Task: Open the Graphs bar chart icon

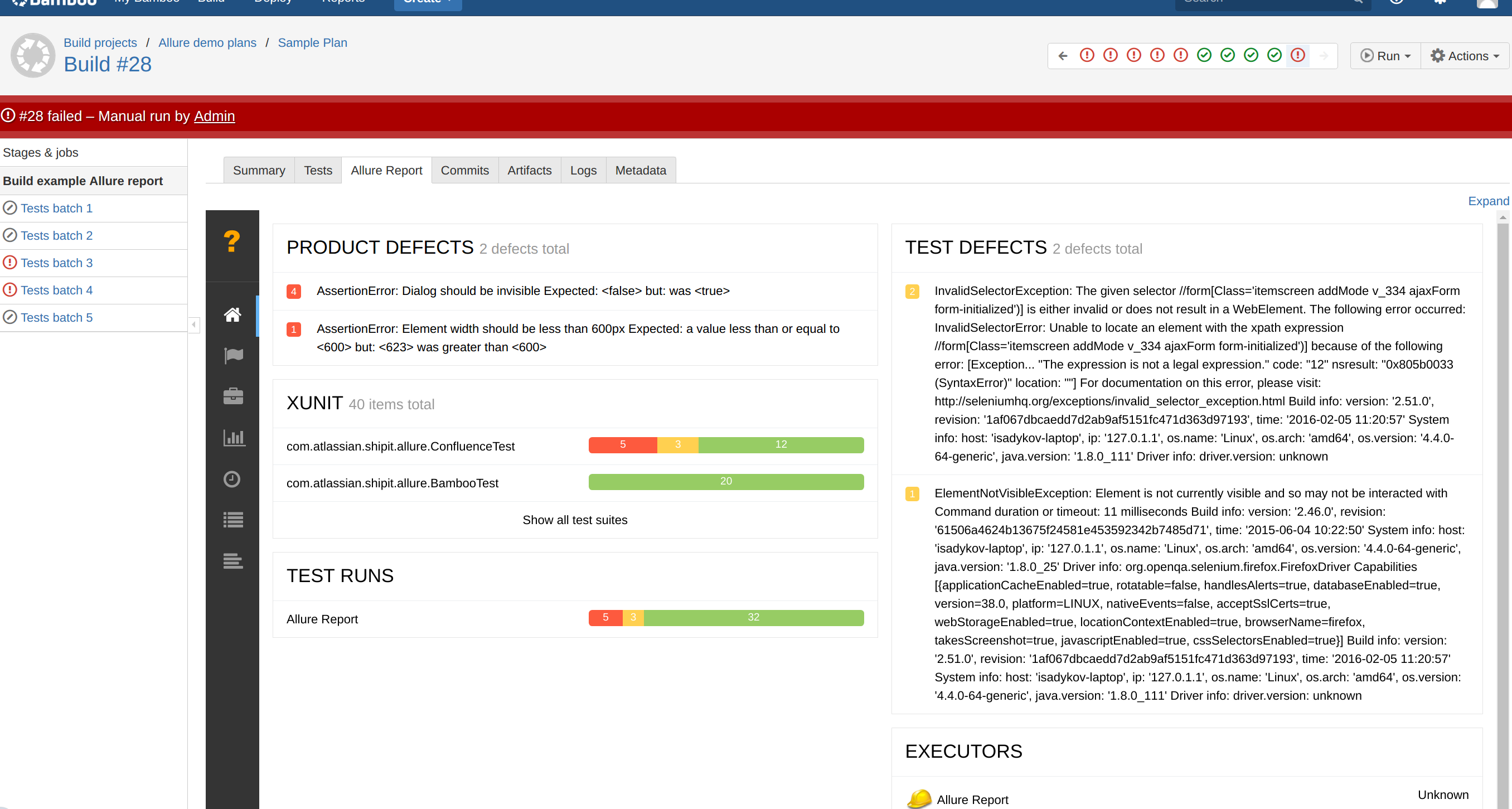Action: tap(234, 437)
